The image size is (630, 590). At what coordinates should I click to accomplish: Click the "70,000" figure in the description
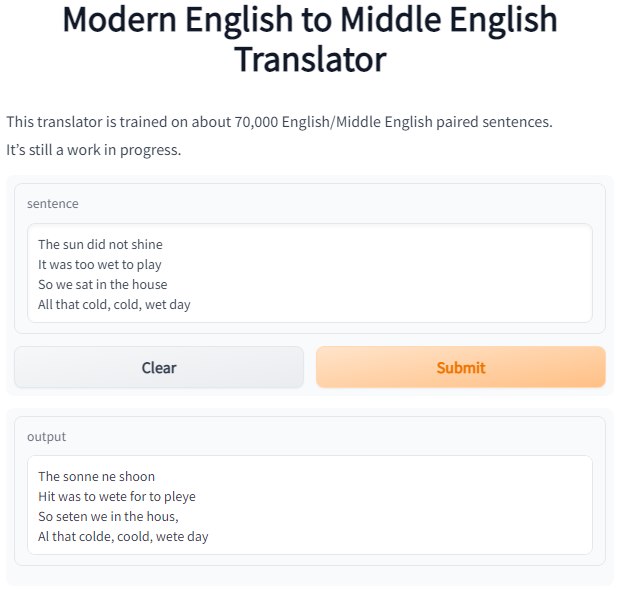pyautogui.click(x=256, y=122)
